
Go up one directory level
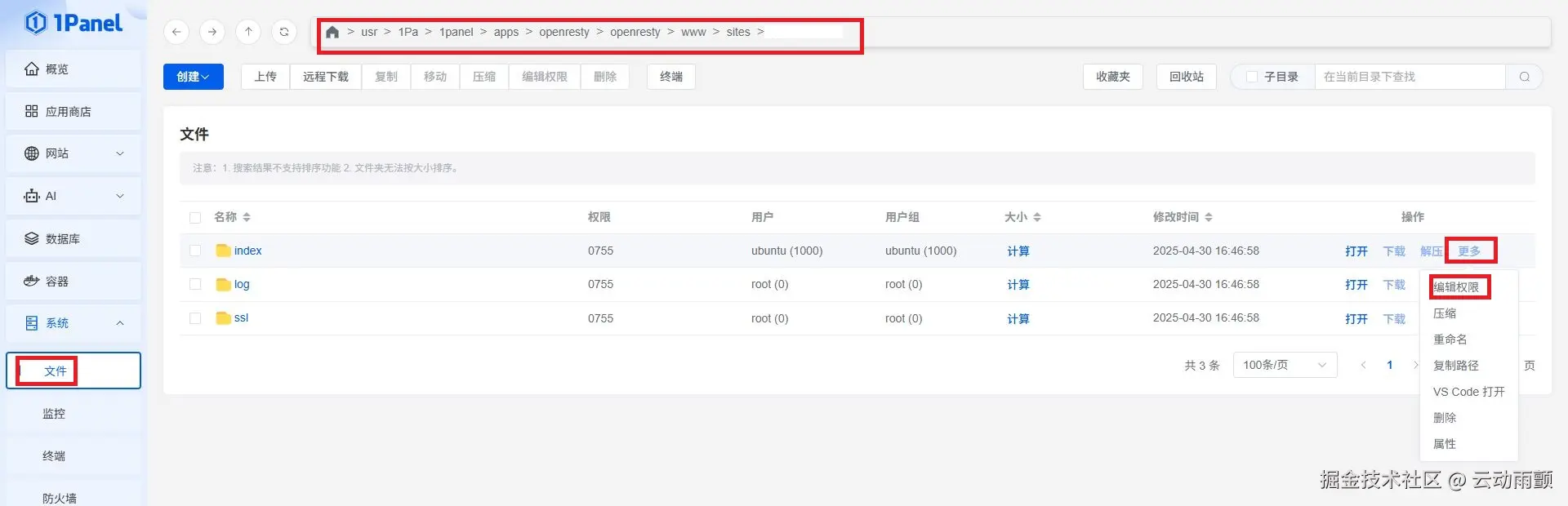click(x=248, y=32)
